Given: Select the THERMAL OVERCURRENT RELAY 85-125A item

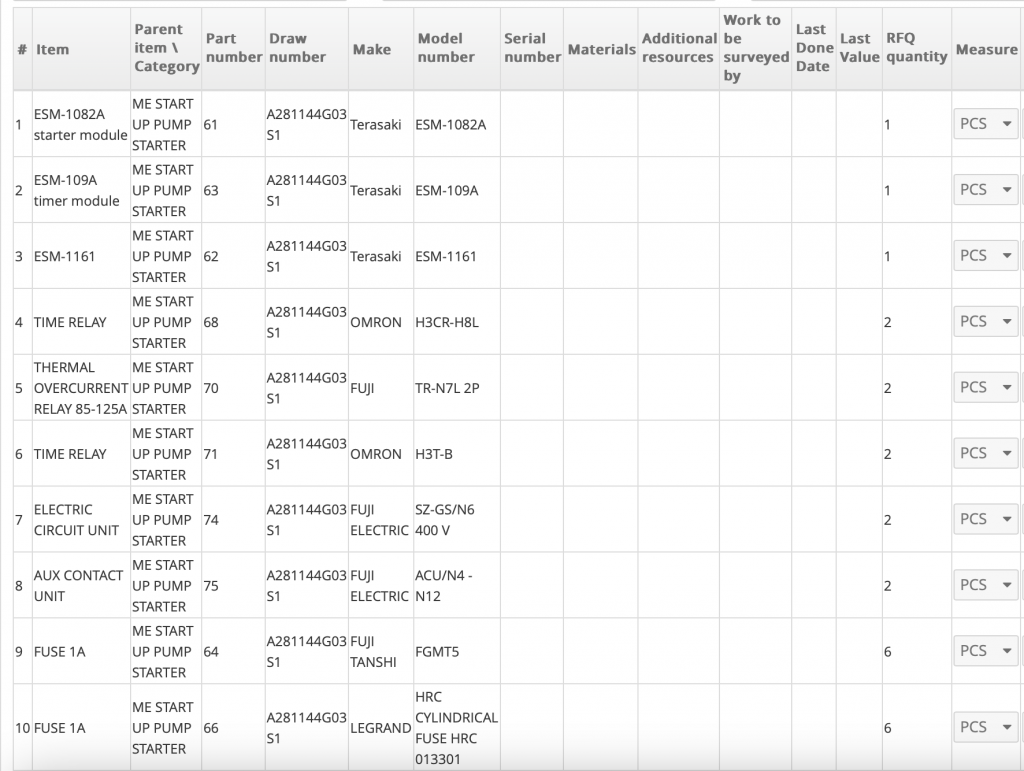Looking at the screenshot, I should pos(80,388).
